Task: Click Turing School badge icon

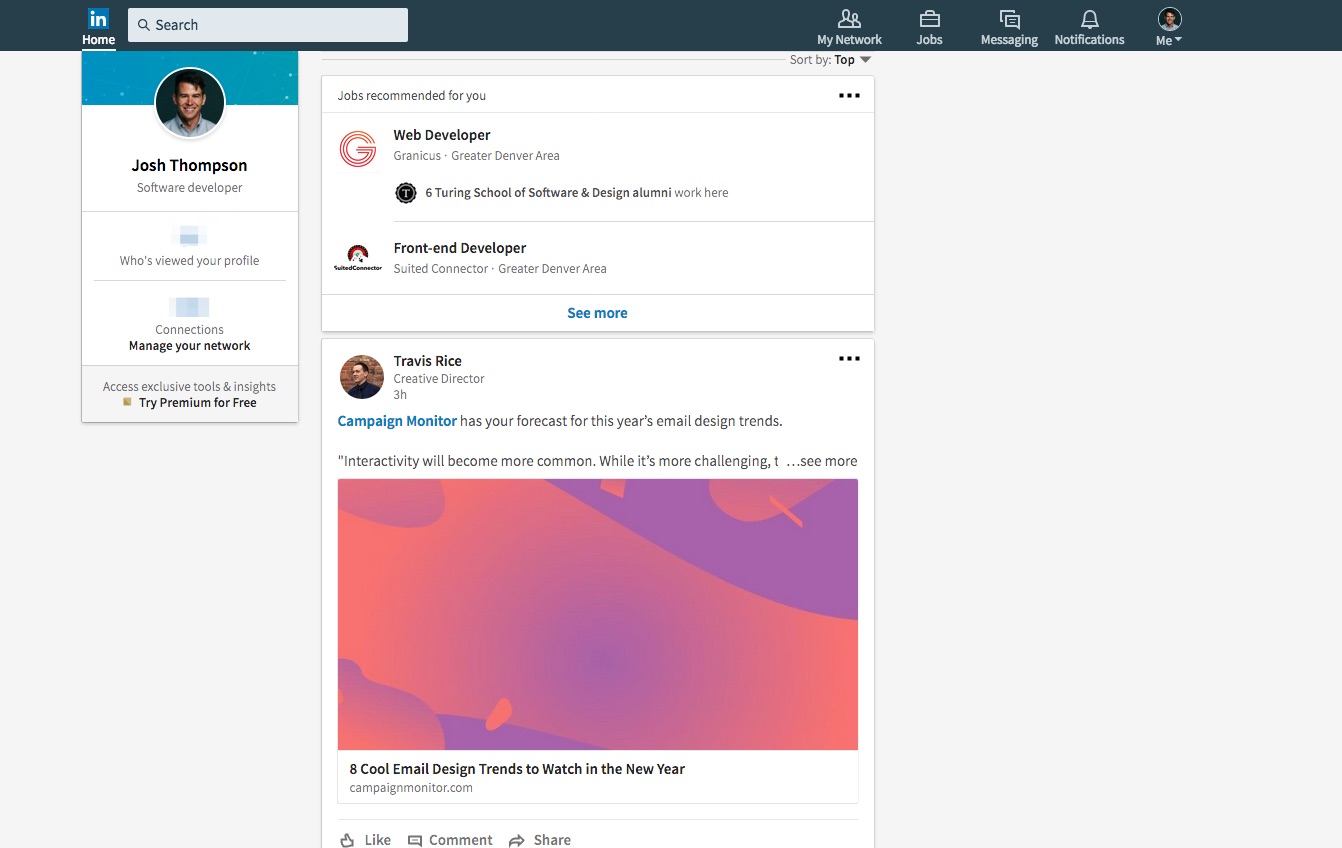Action: pos(405,193)
